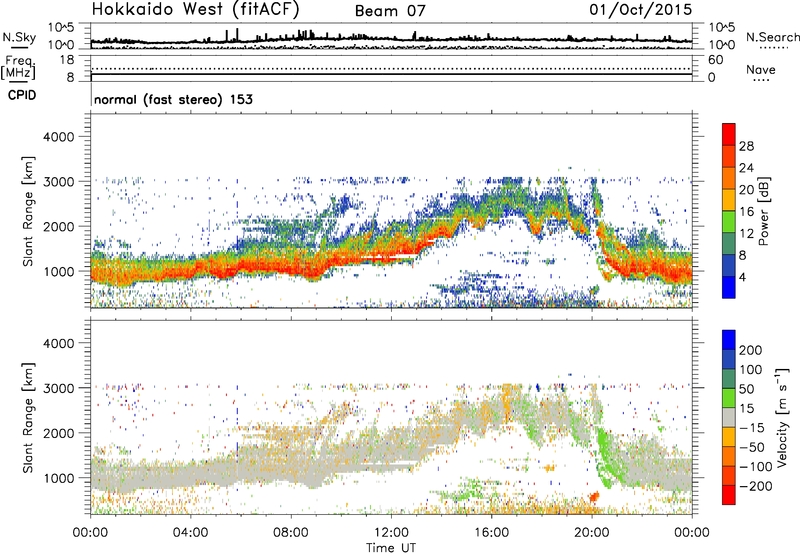Click the "16:00" time tick label

tap(491, 533)
